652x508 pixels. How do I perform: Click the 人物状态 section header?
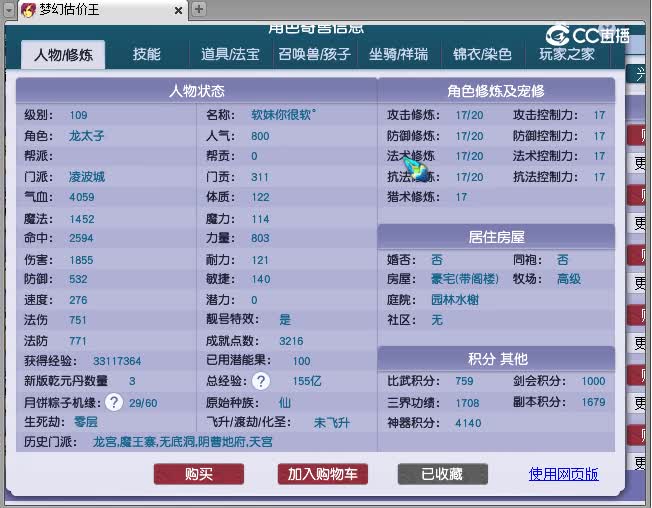(x=197, y=91)
